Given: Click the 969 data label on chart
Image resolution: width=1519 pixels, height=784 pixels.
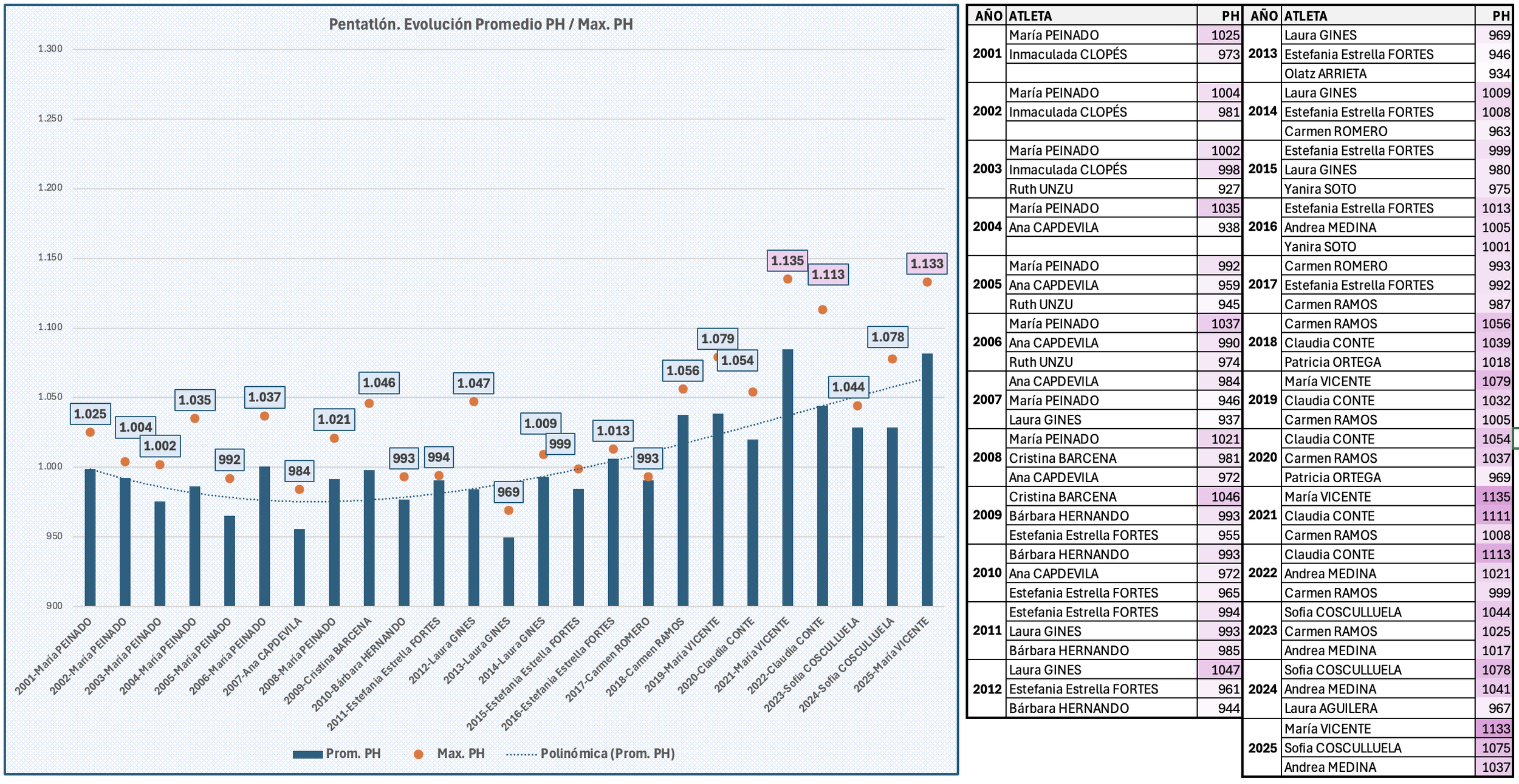Looking at the screenshot, I should 508,492.
